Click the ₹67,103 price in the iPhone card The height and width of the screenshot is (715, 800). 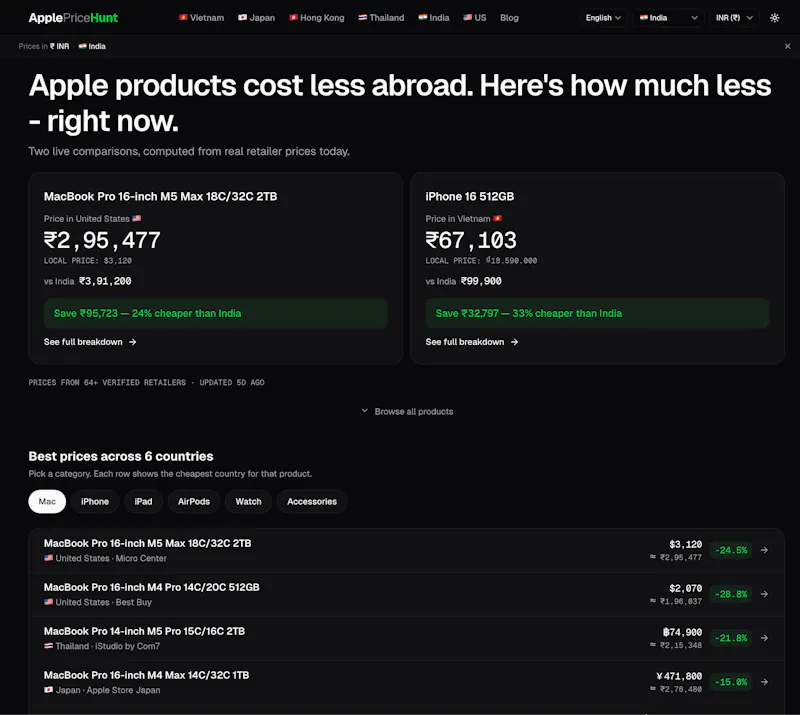tap(471, 240)
